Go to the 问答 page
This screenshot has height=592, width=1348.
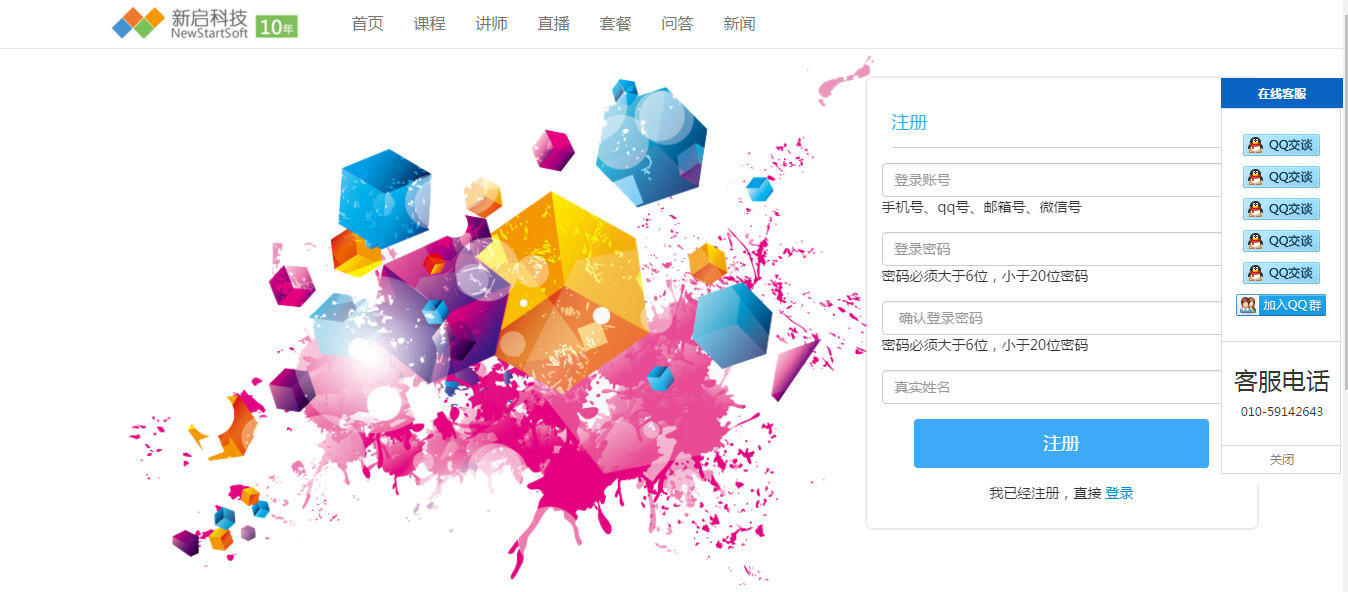[x=677, y=24]
